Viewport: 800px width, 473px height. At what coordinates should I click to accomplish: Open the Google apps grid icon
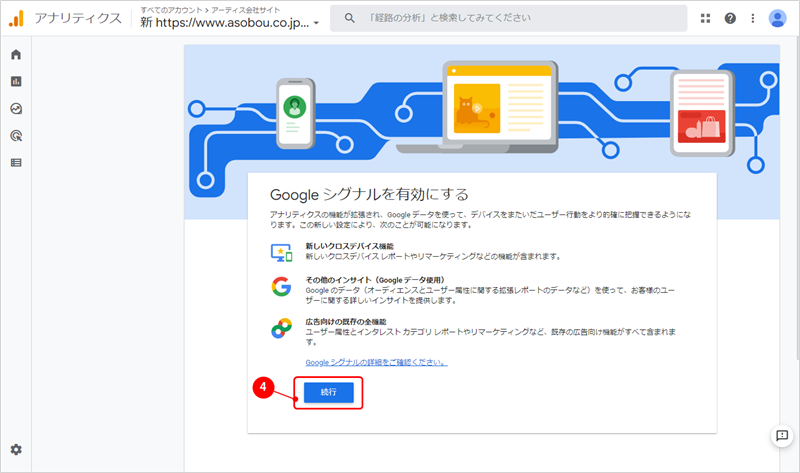[x=706, y=18]
